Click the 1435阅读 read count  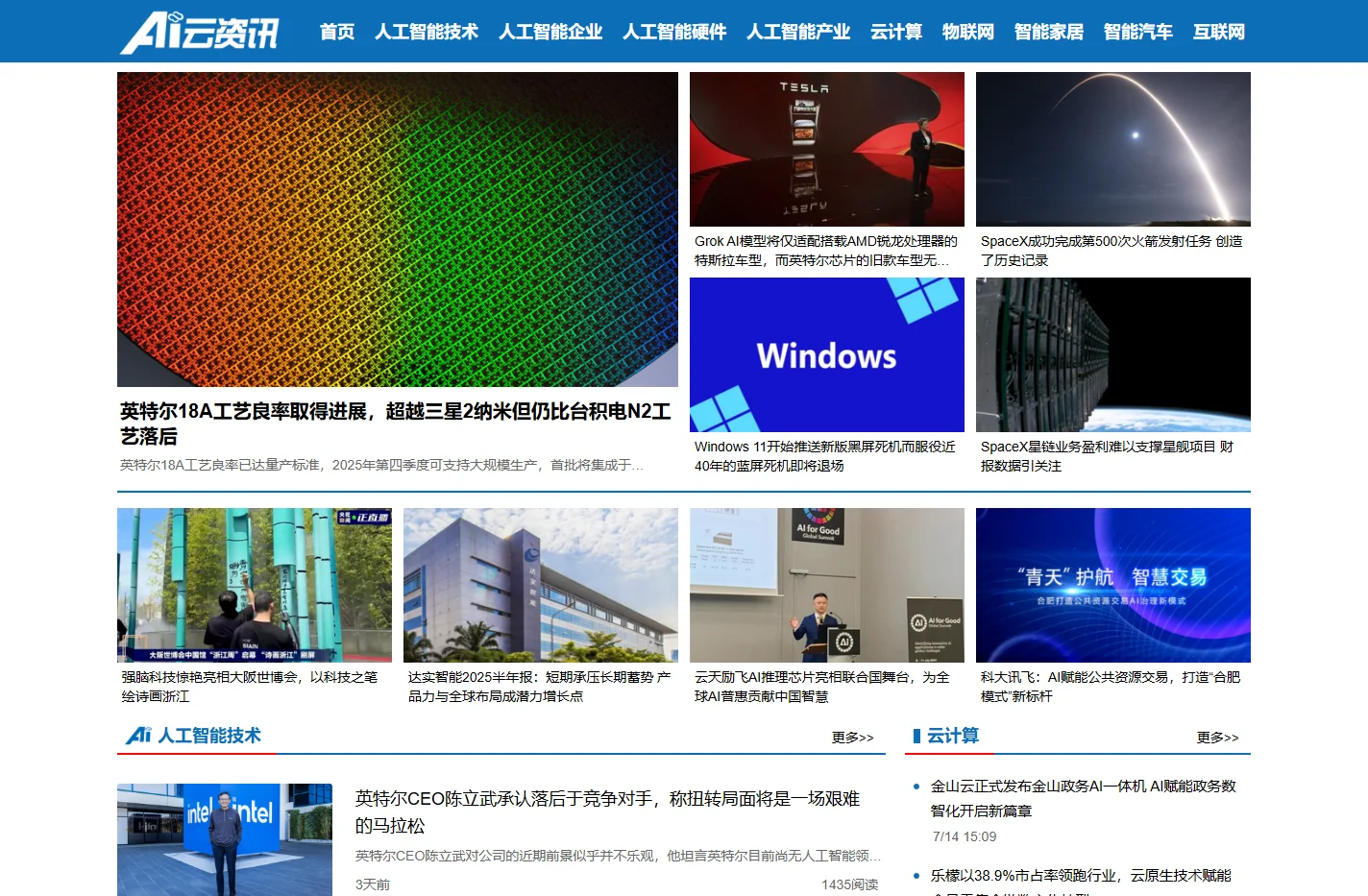click(850, 884)
